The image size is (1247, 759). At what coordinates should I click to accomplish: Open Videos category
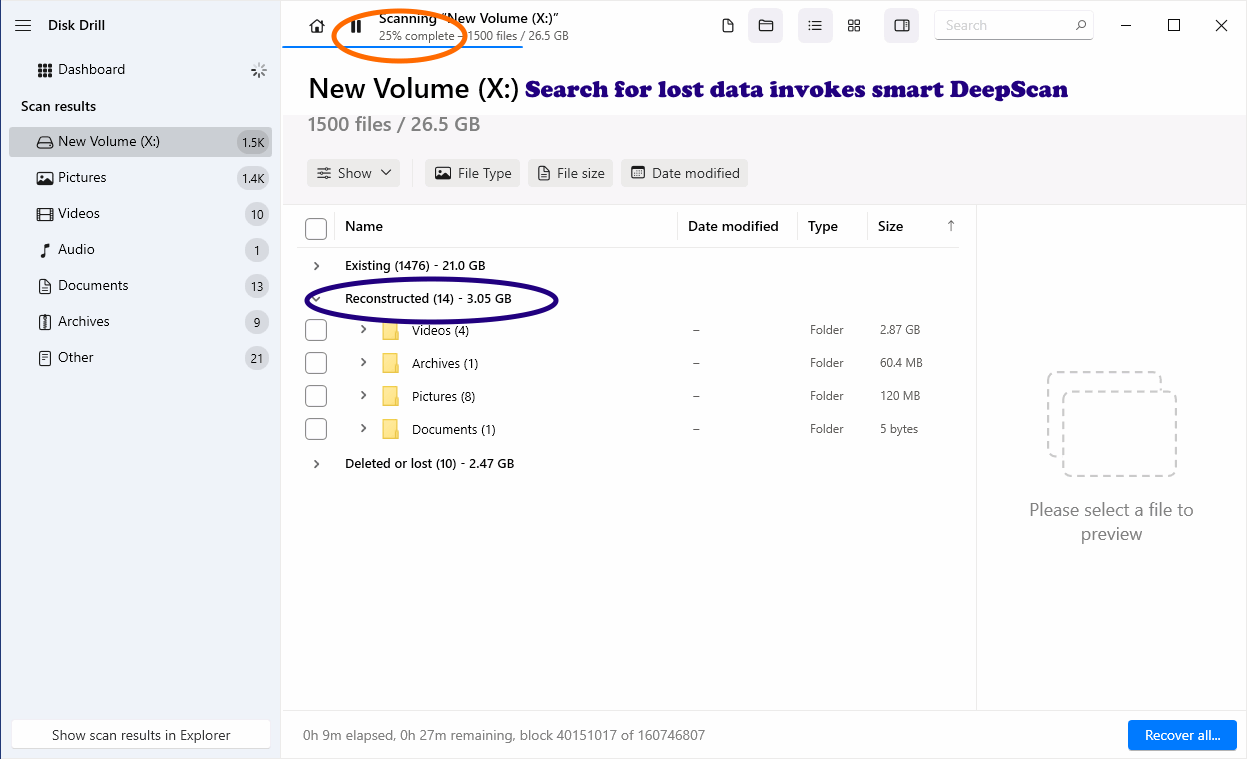(140, 214)
